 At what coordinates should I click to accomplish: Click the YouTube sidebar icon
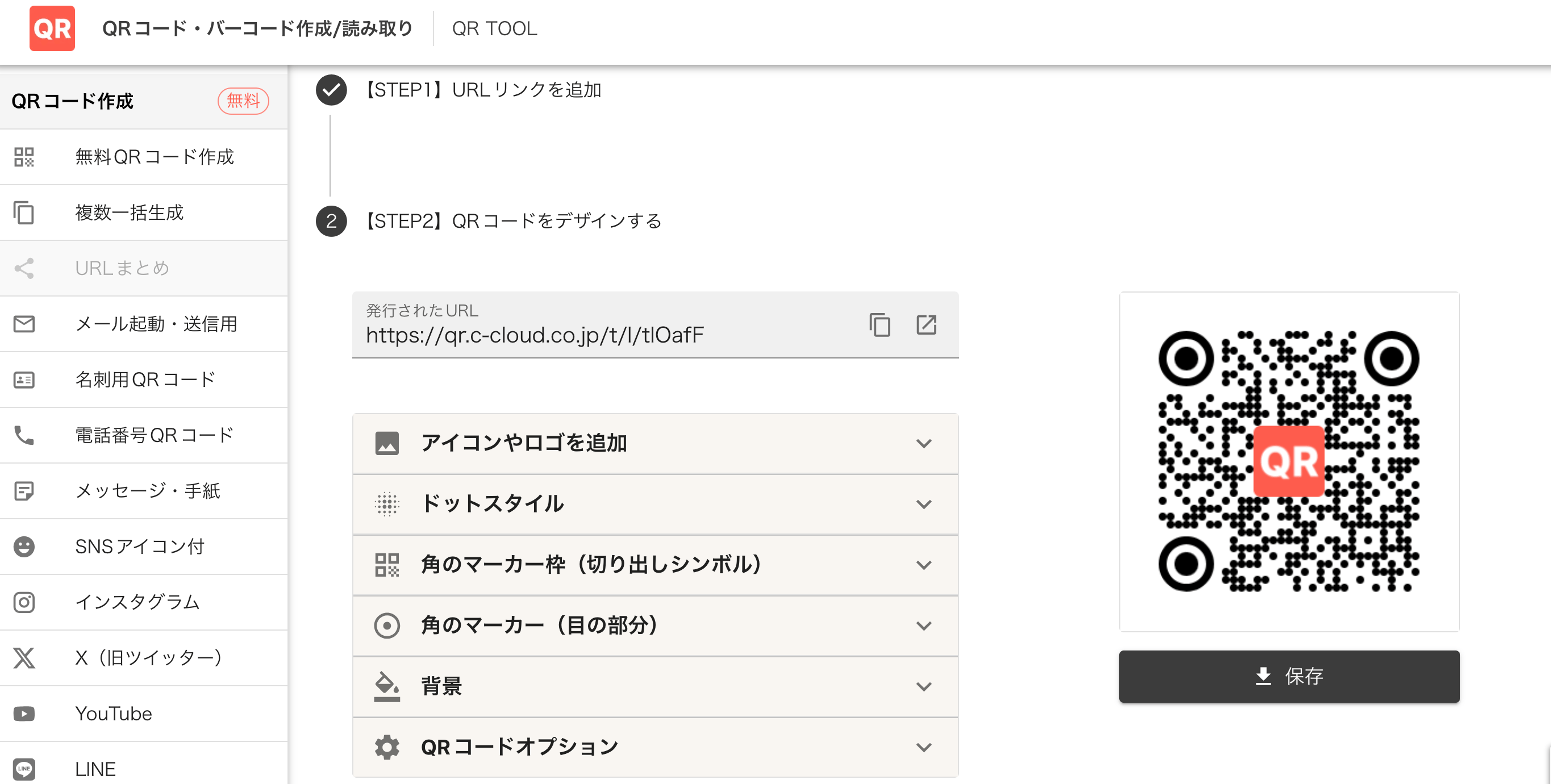[x=24, y=714]
